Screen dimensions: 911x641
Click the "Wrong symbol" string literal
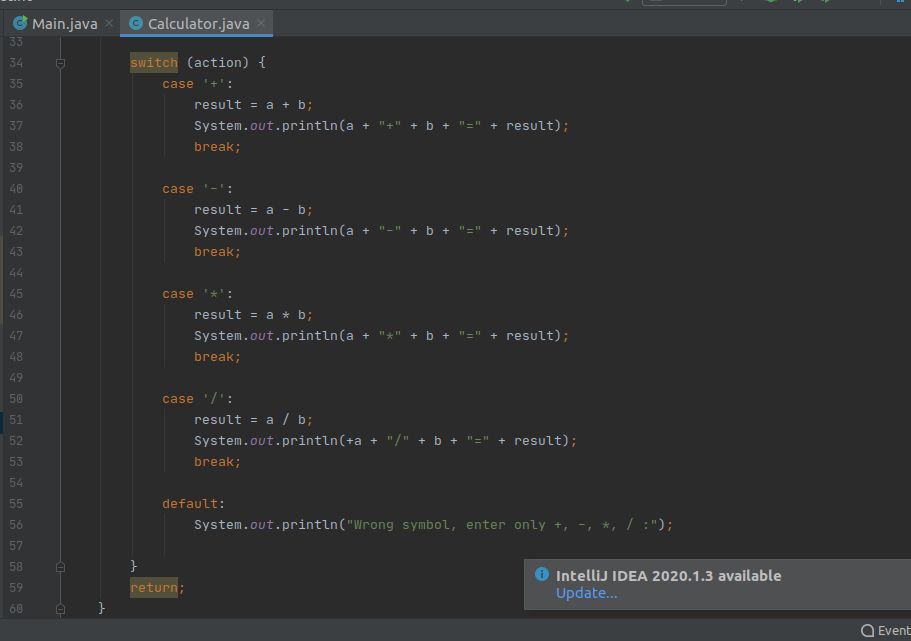coord(502,525)
